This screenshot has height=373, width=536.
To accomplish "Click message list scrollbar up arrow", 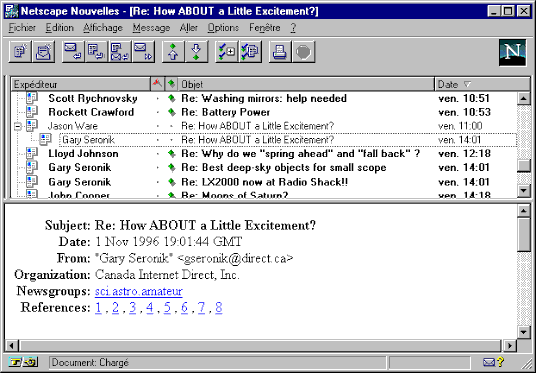I will tap(524, 98).
